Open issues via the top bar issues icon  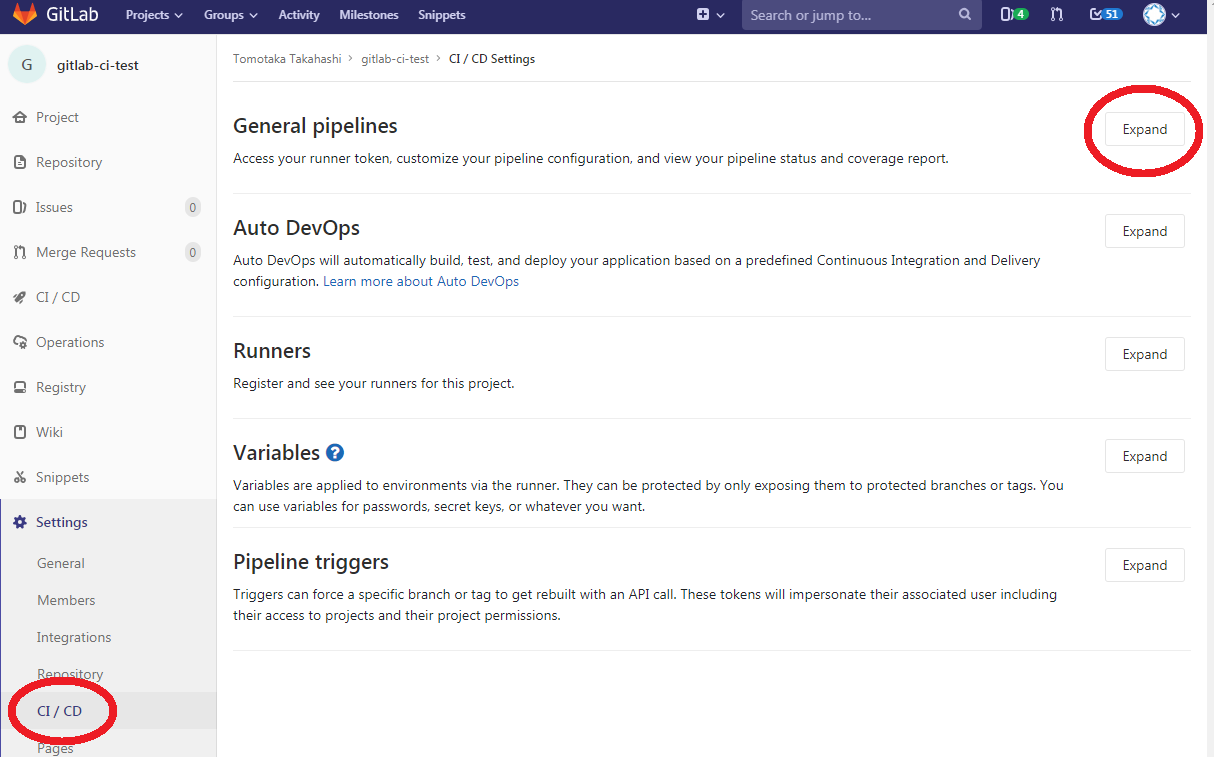click(1012, 15)
